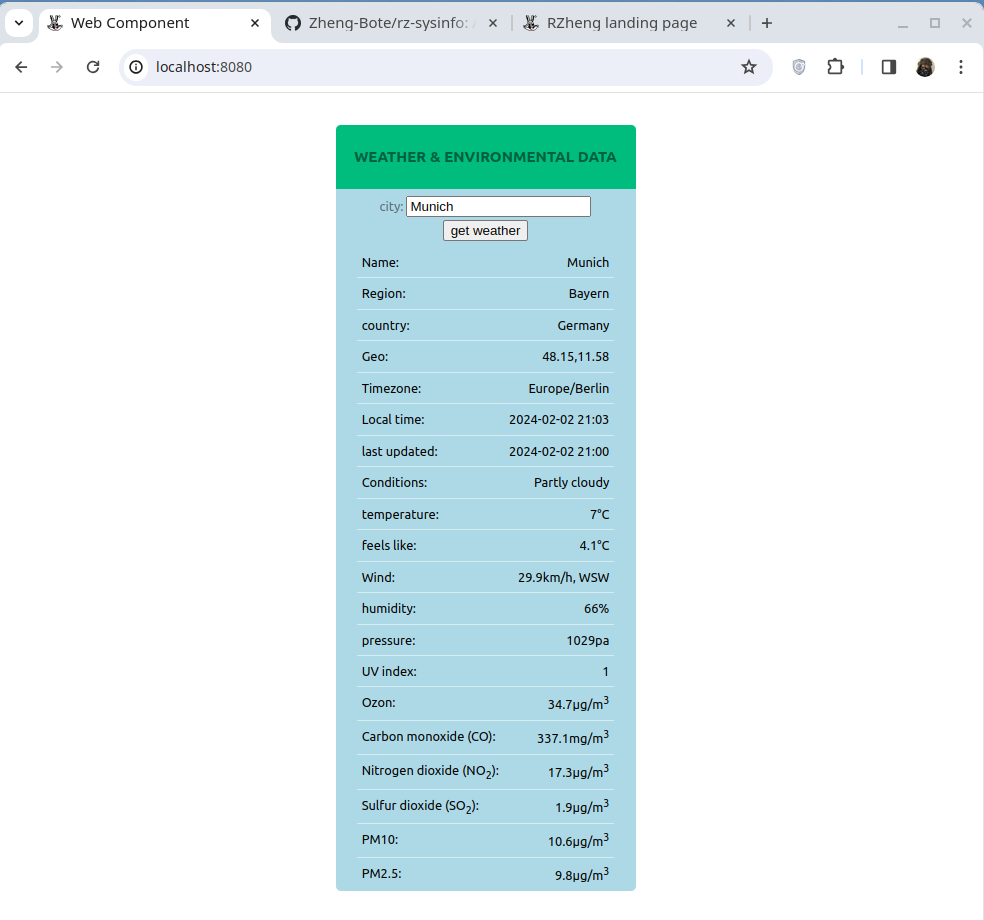Toggle the browser side panel icon
This screenshot has height=920, width=984.
coord(889,67)
